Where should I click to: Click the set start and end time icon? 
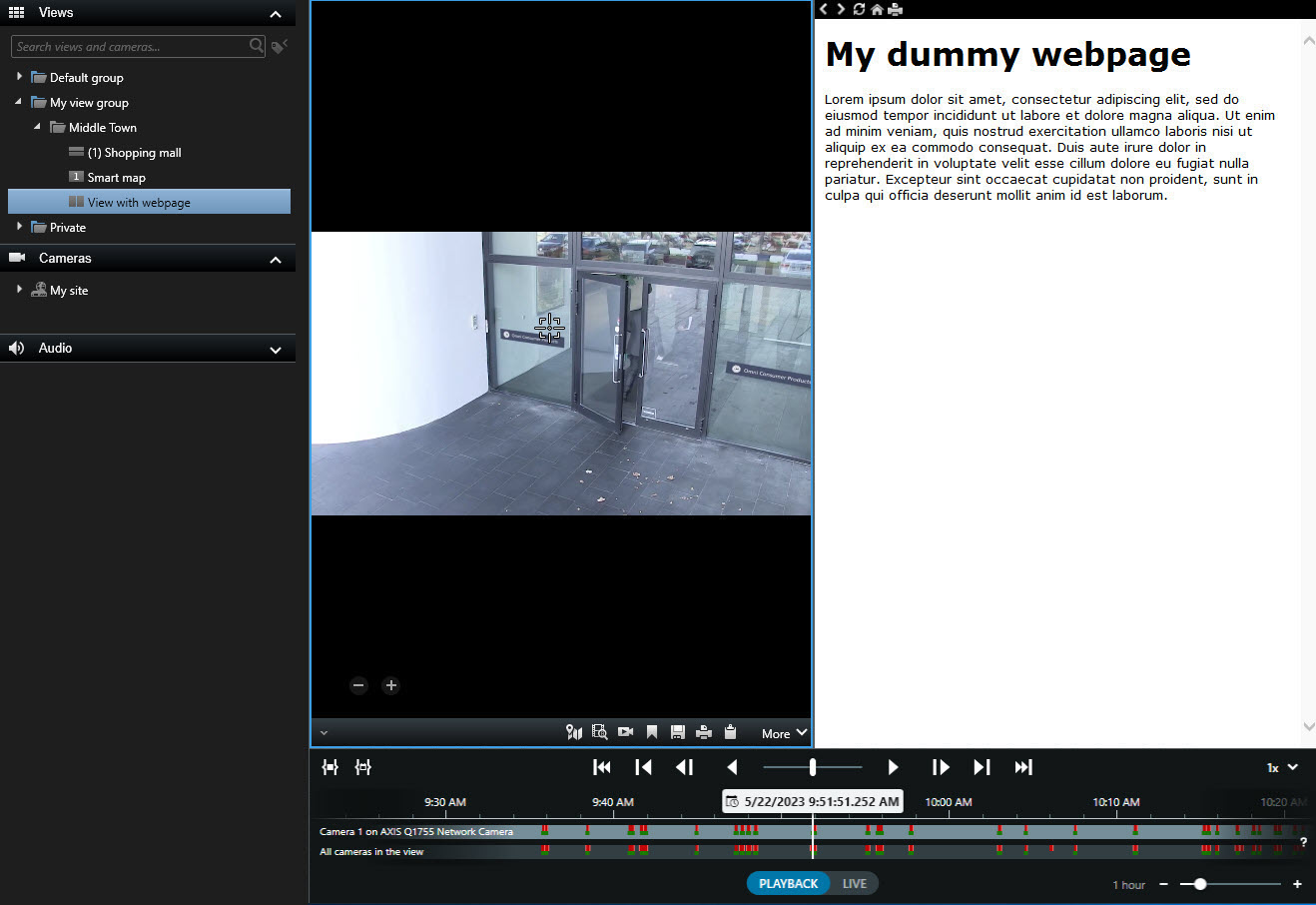[330, 767]
